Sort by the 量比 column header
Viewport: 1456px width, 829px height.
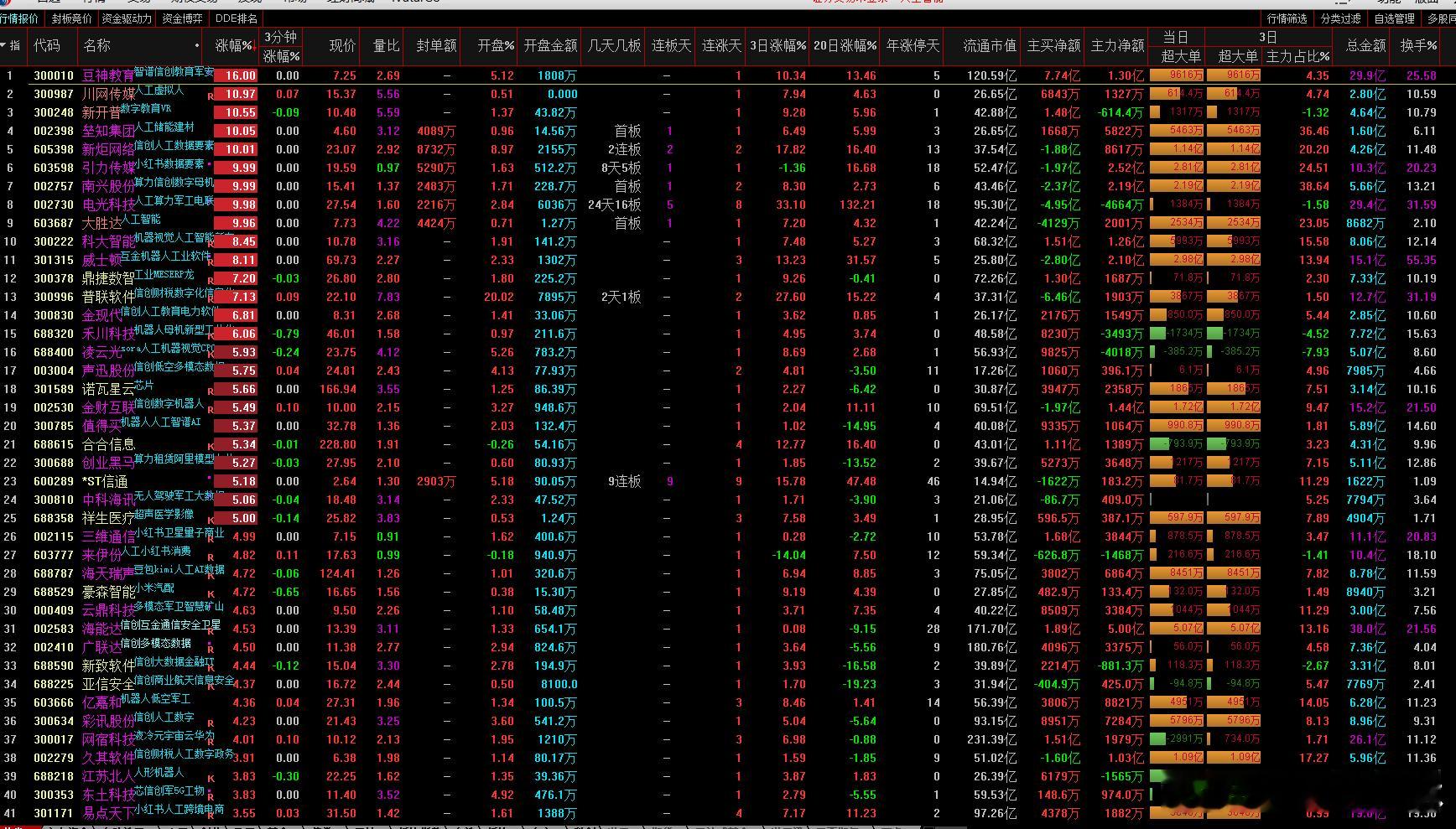coord(386,46)
